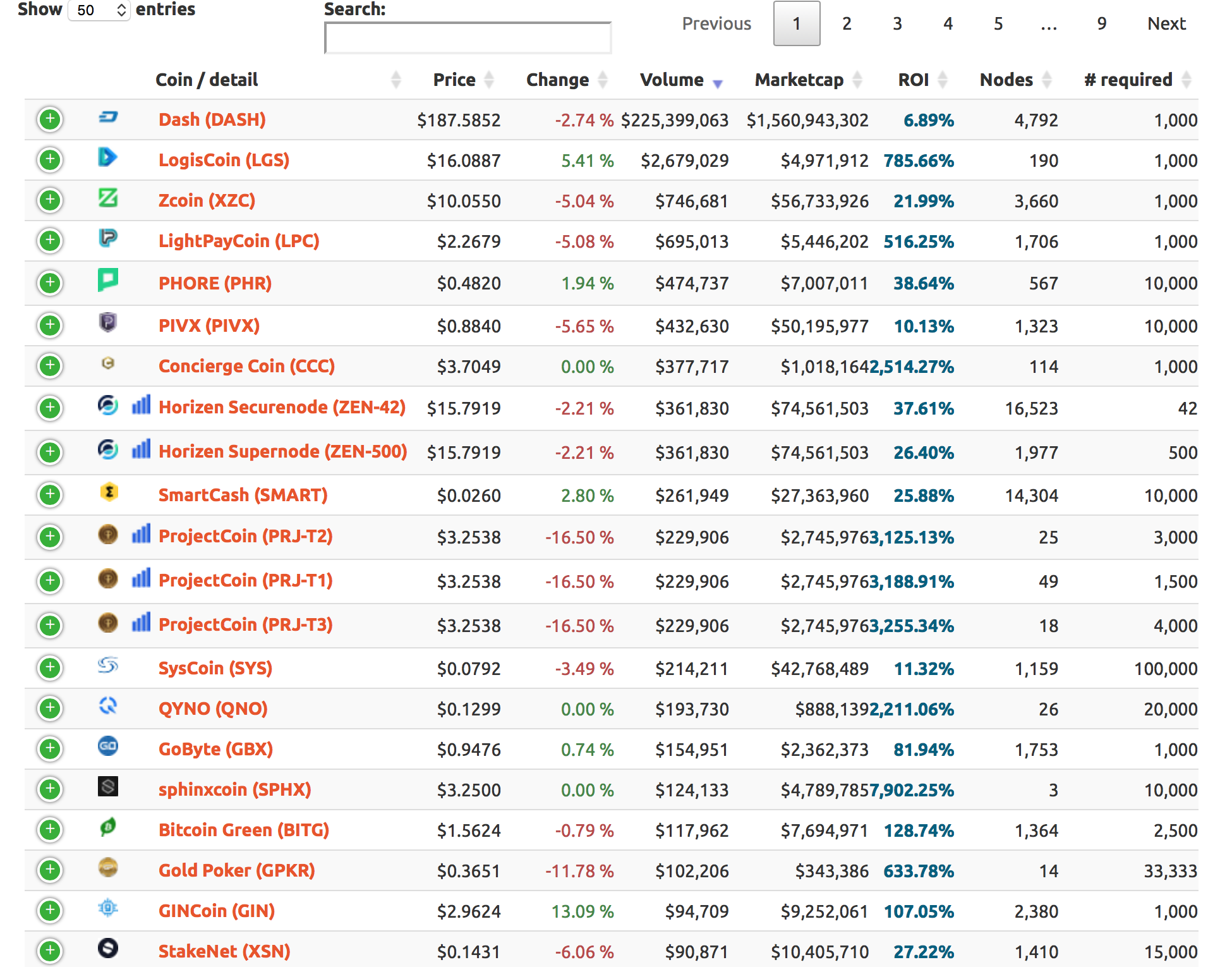Open the SysCoin (SYS) coin link
1232x967 pixels.
pos(215,668)
